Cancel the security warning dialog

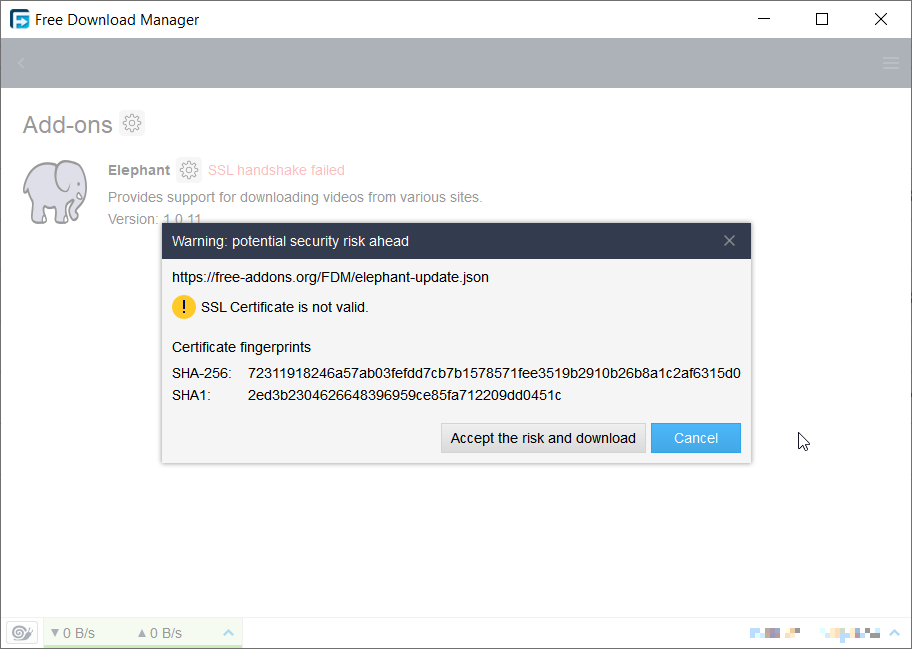696,438
